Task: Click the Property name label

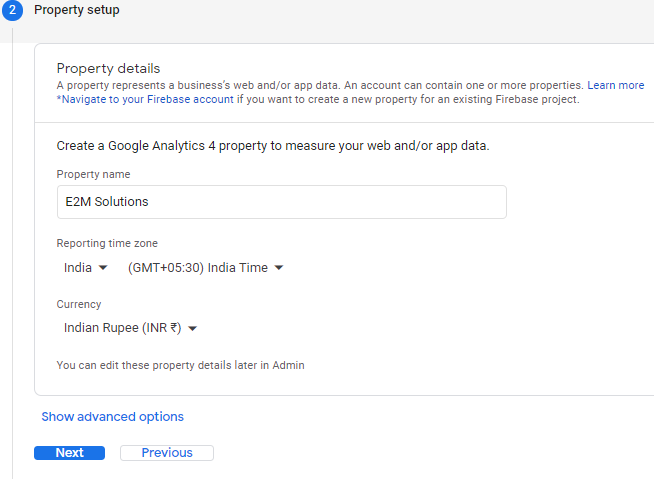Action: click(93, 175)
